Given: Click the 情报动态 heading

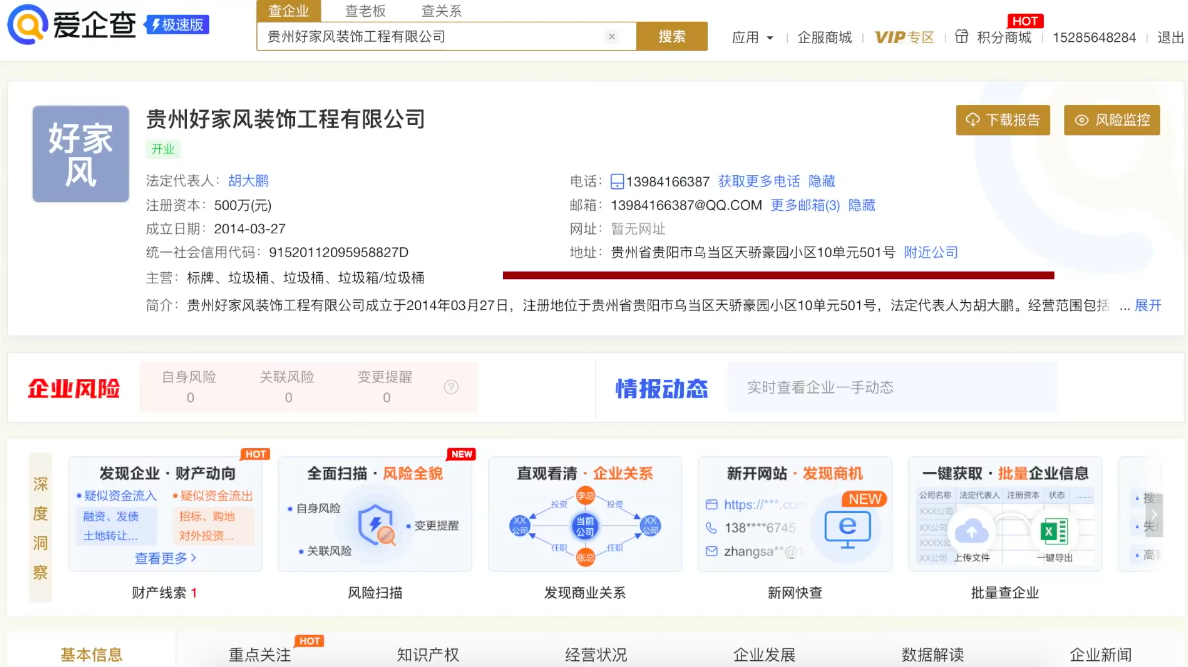Looking at the screenshot, I should (x=661, y=388).
